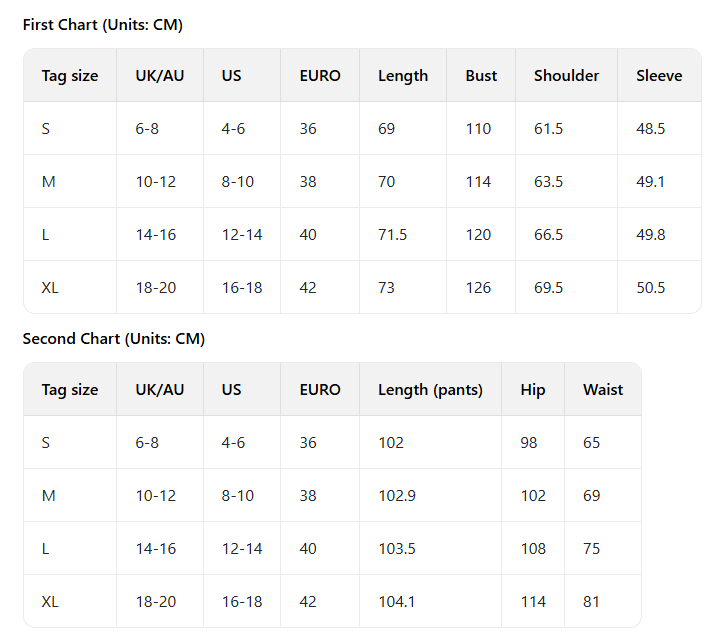This screenshot has width=717, height=644.
Task: Click the "First Chart (Units: CM)" heading
Action: coord(102,25)
